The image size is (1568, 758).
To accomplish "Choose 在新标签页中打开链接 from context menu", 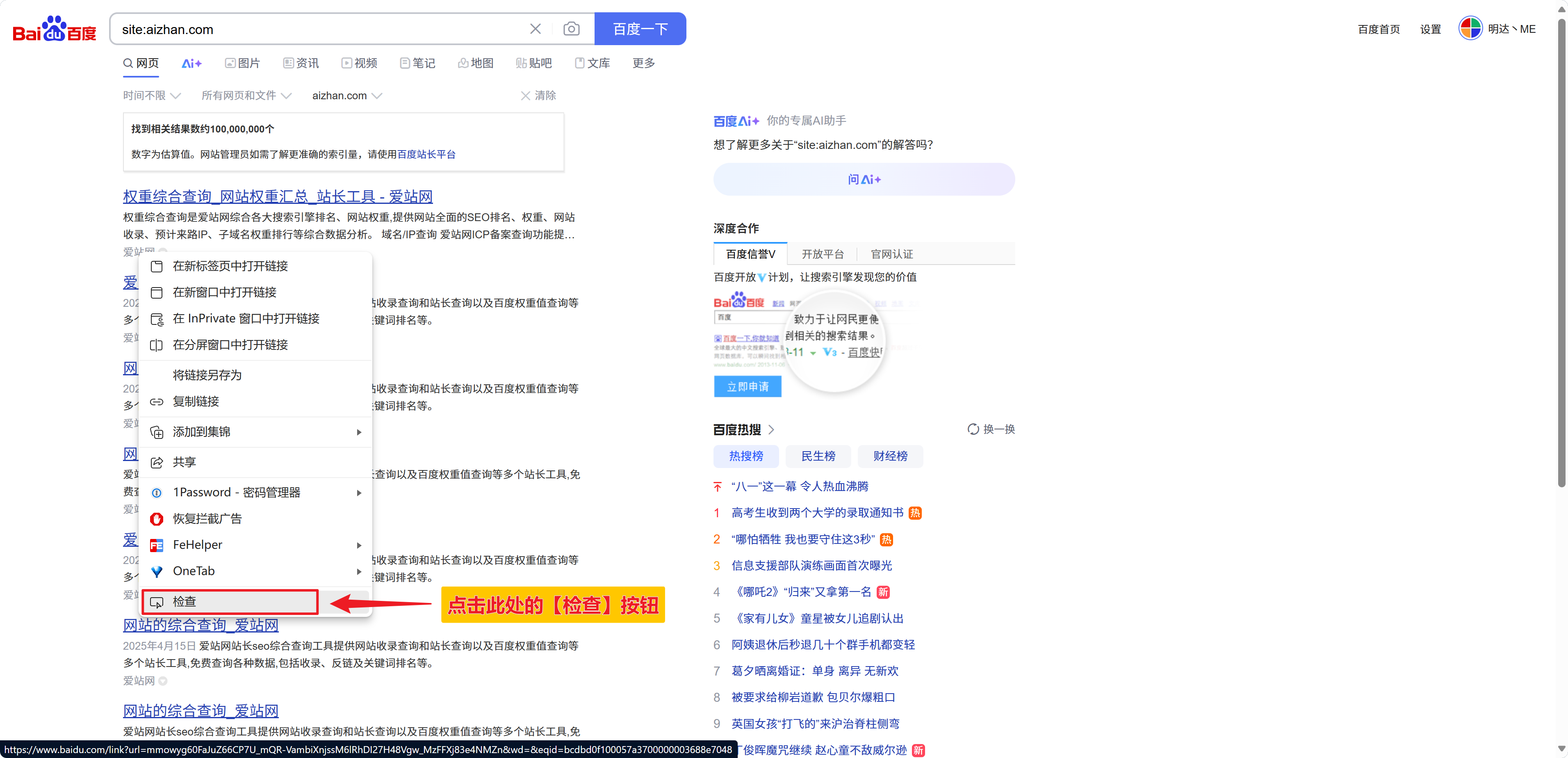I will point(255,266).
